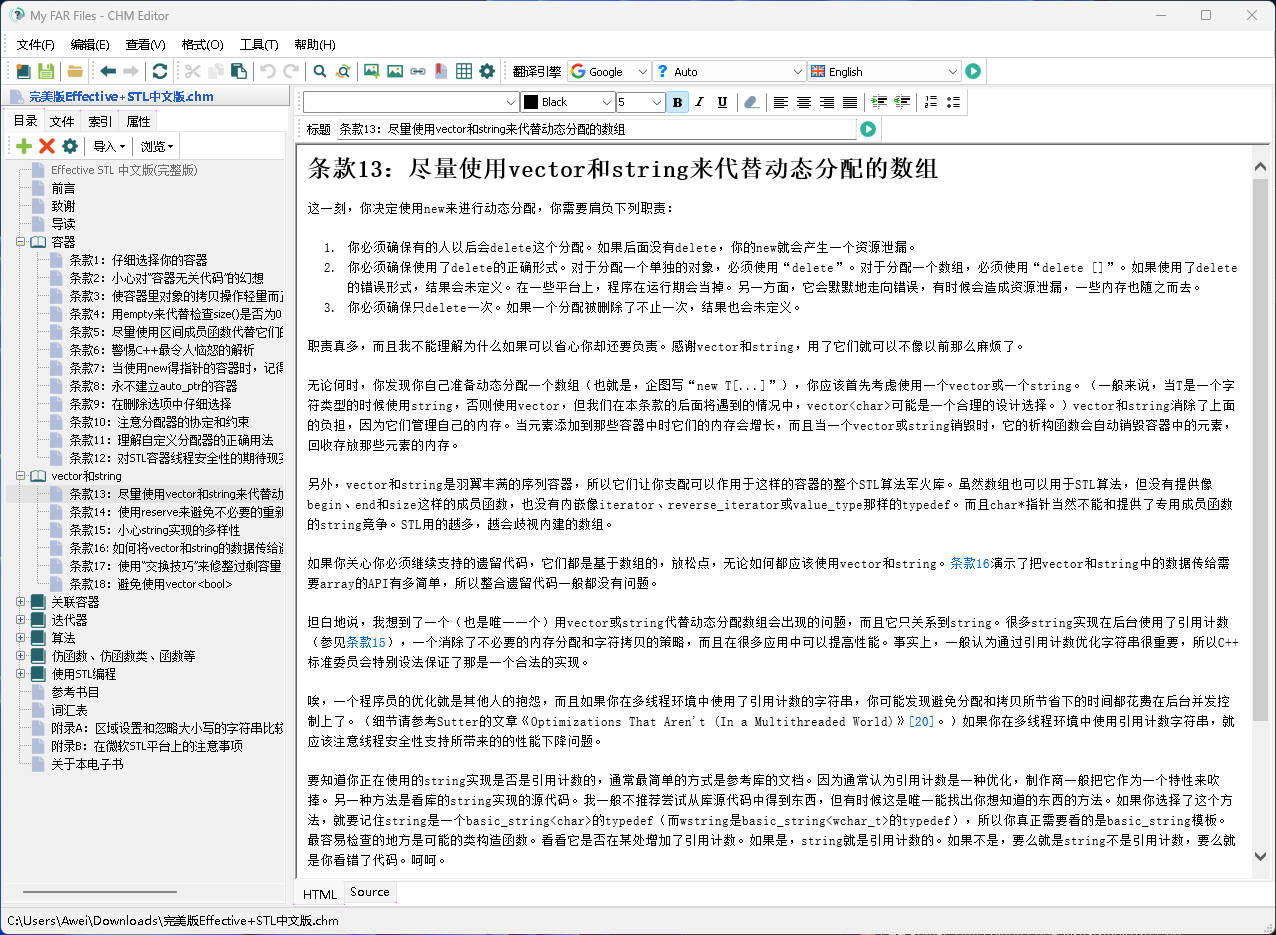The height and width of the screenshot is (935, 1276).
Task: Delete topic with the red X
Action: click(x=47, y=146)
